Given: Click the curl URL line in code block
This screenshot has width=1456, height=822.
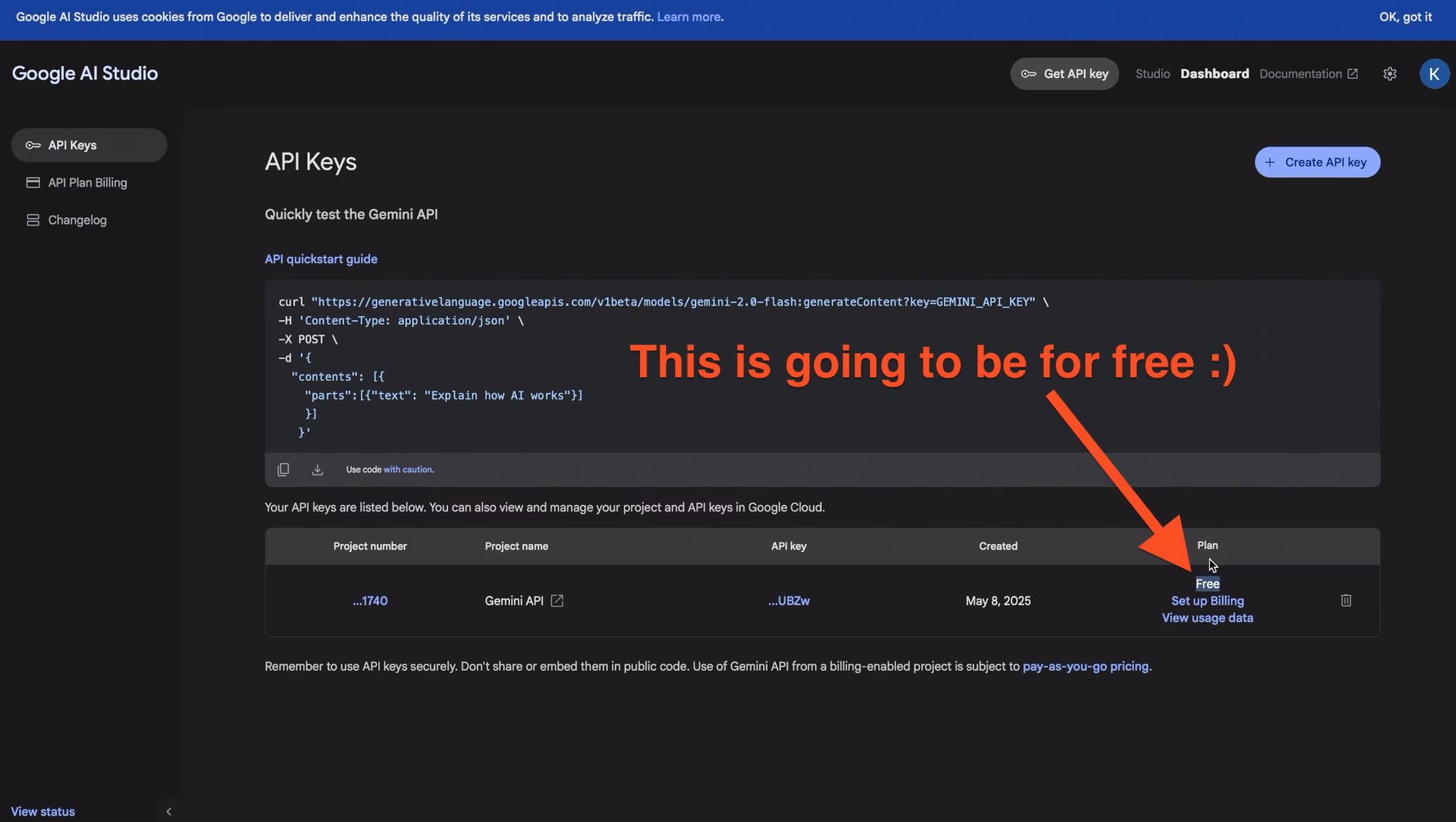Looking at the screenshot, I should tap(663, 302).
